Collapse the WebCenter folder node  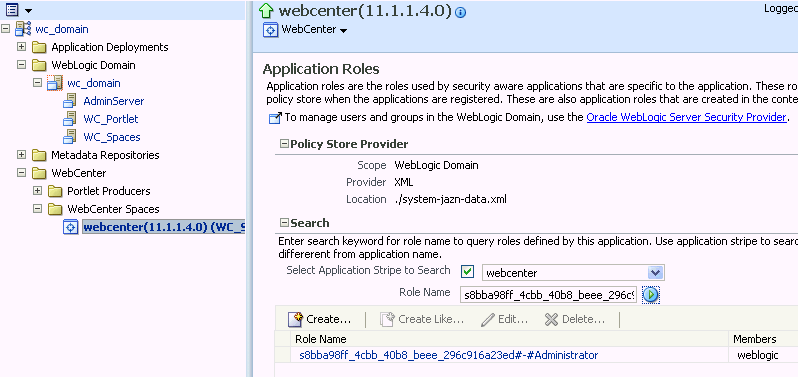[x=21, y=173]
